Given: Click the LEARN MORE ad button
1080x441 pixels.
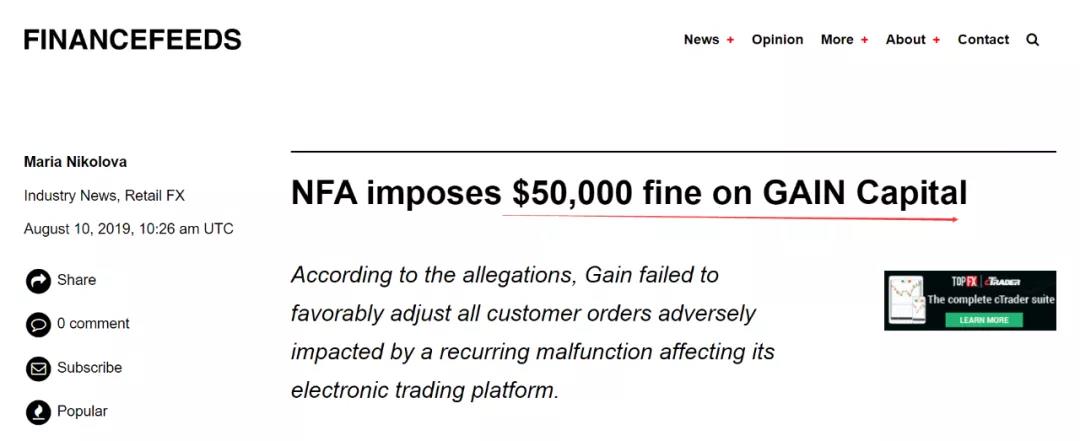Looking at the screenshot, I should 984,320.
